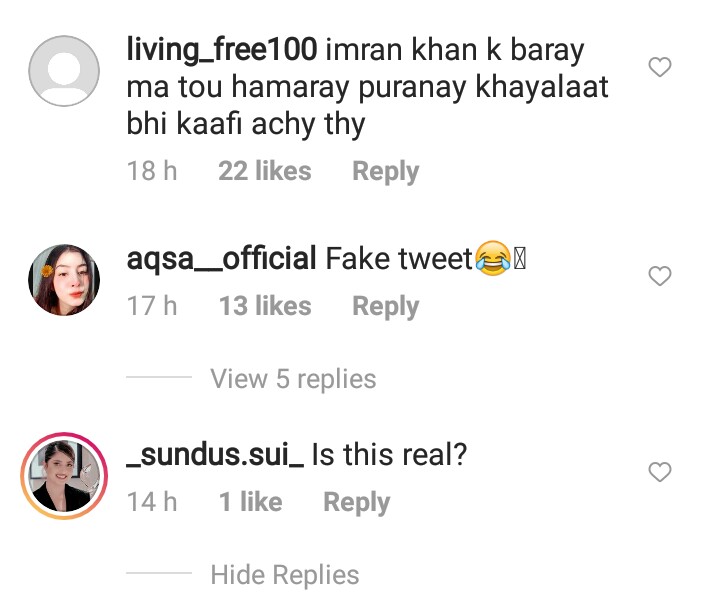Reply to _sundus.sui_'s comment
This screenshot has width=713, height=605.
click(x=356, y=502)
